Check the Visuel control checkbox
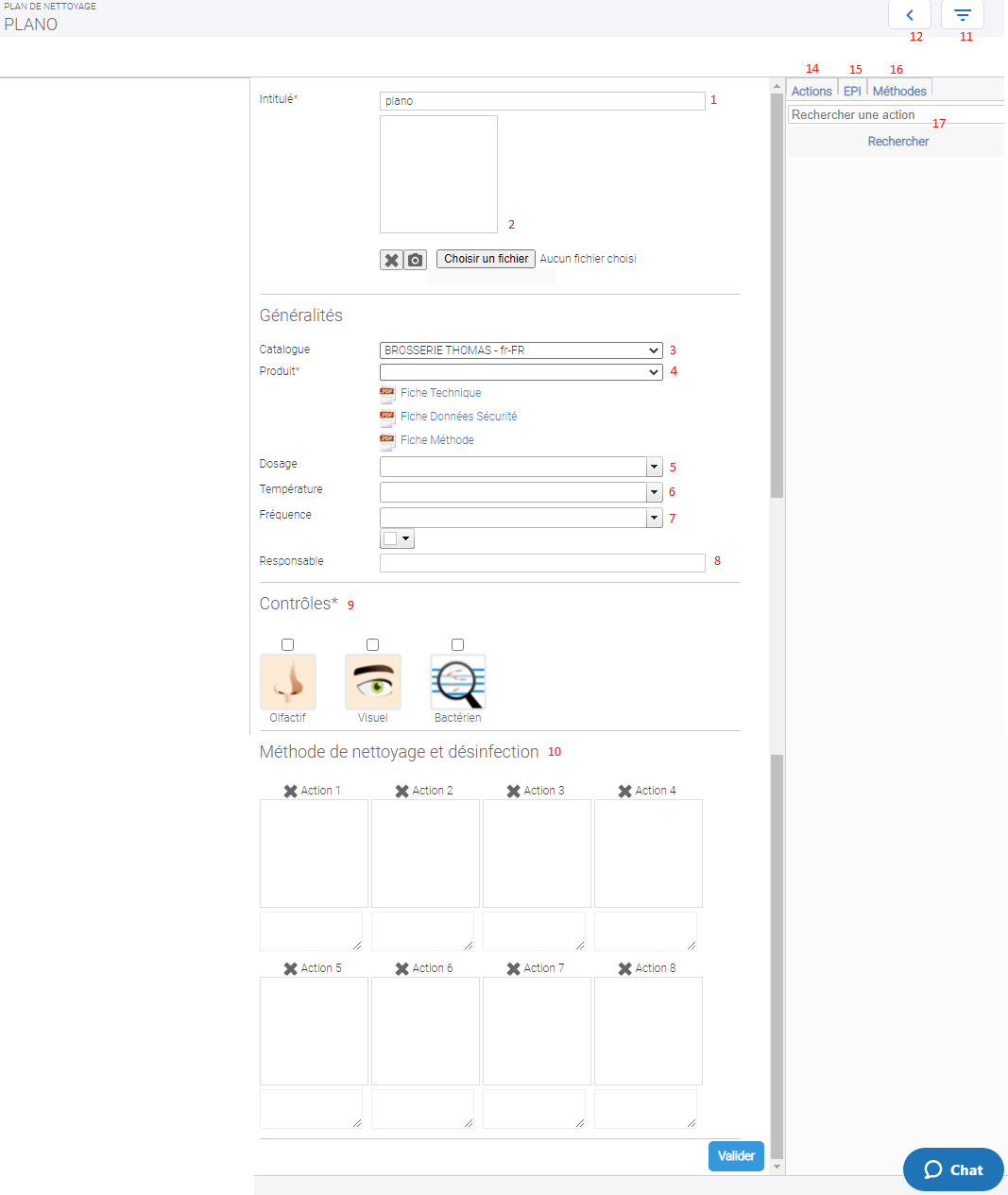Viewport: 1008px width, 1195px height. (372, 645)
